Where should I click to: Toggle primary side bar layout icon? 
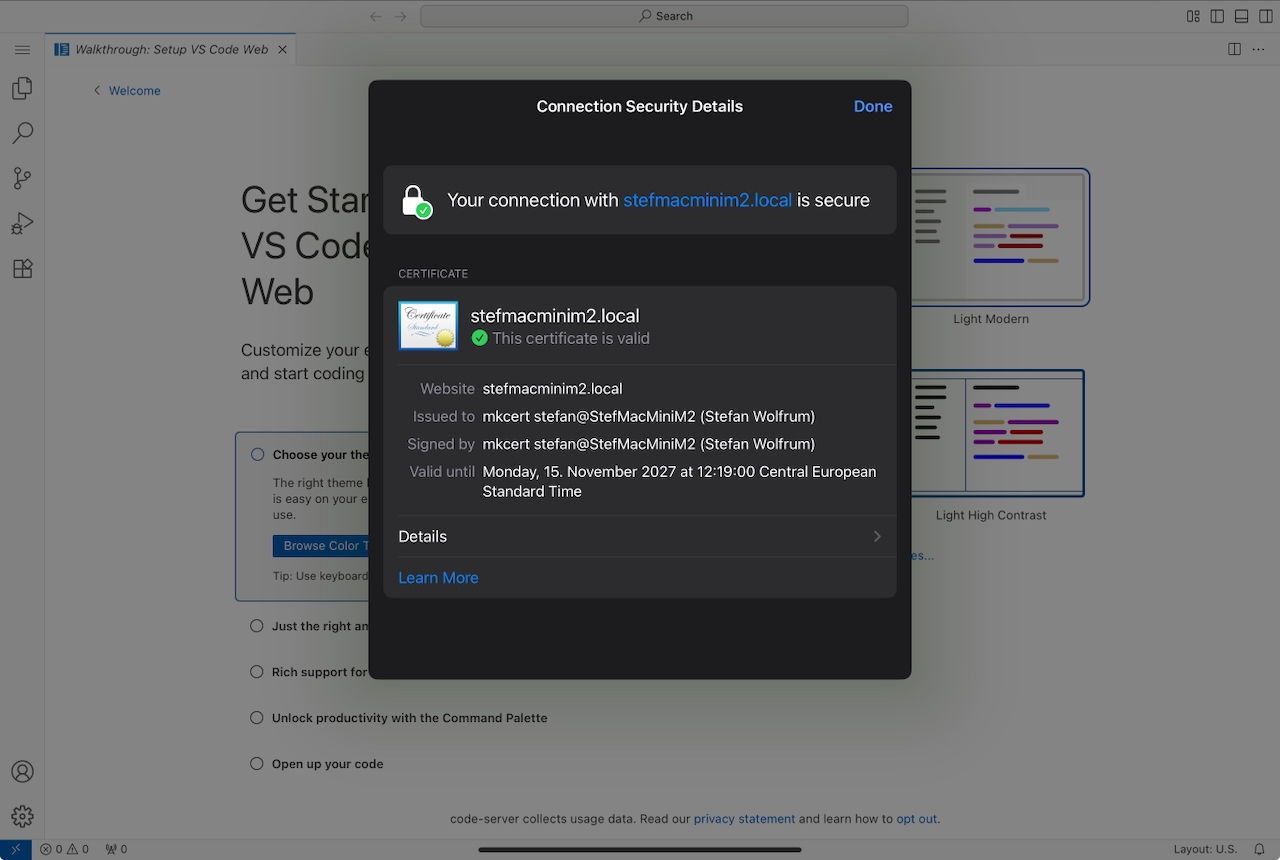click(x=1217, y=16)
